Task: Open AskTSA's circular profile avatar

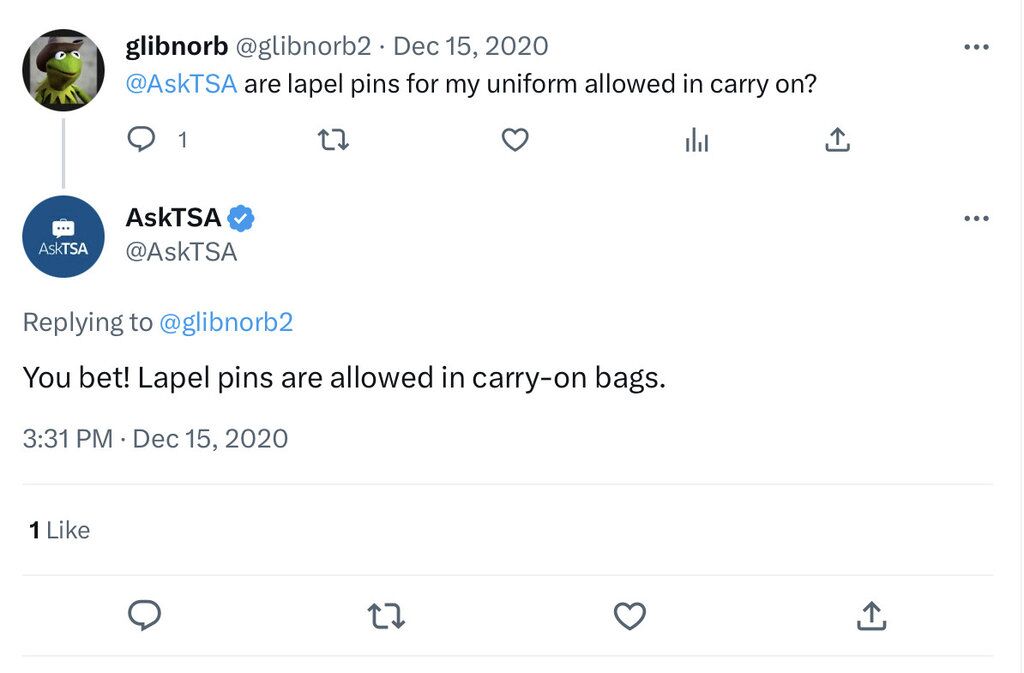Action: [63, 236]
